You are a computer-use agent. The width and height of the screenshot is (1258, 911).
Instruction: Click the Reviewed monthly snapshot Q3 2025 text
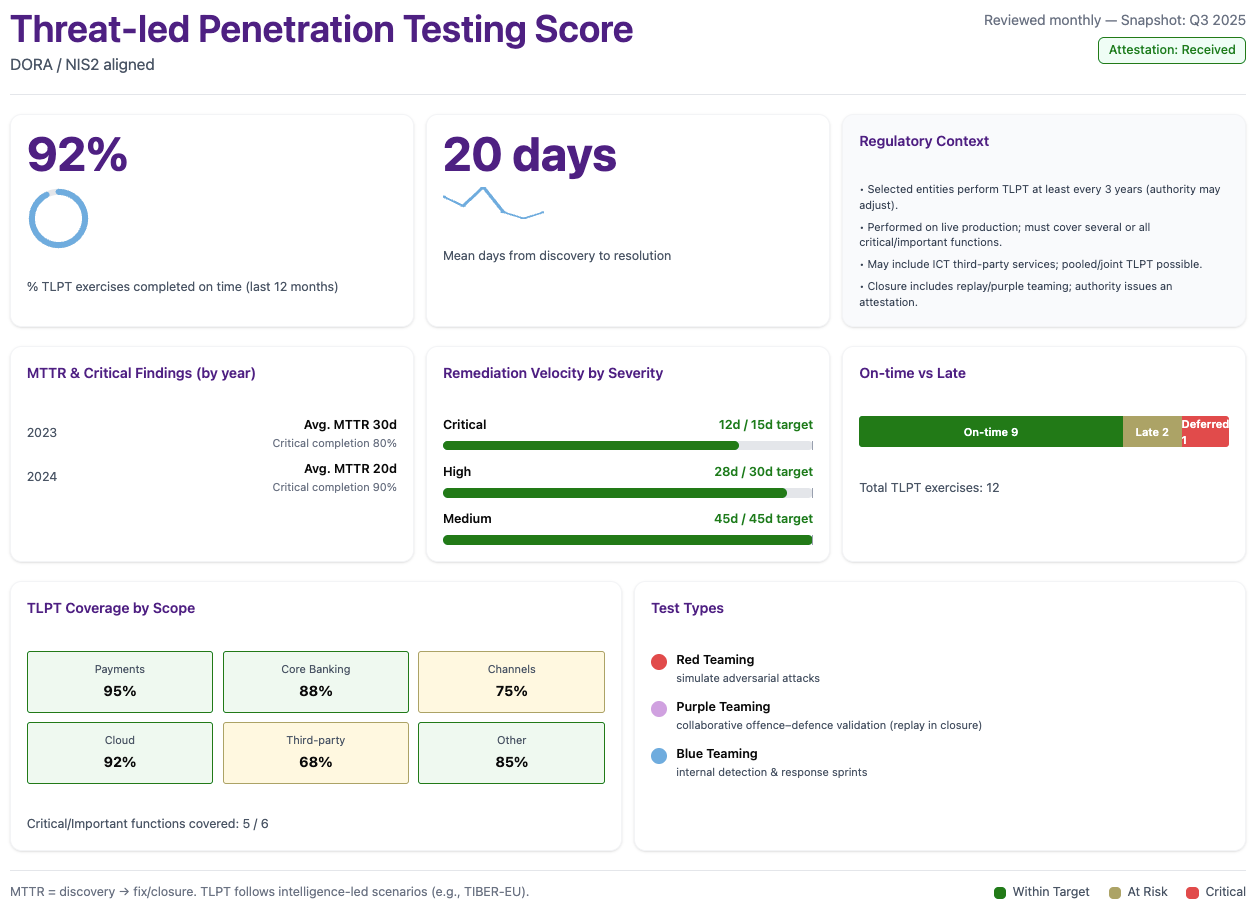1115,20
